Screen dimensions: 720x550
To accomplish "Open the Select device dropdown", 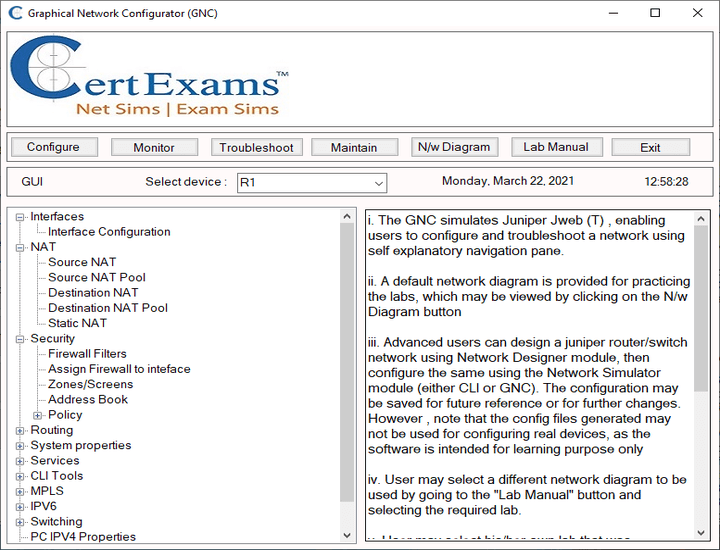I will click(x=312, y=183).
